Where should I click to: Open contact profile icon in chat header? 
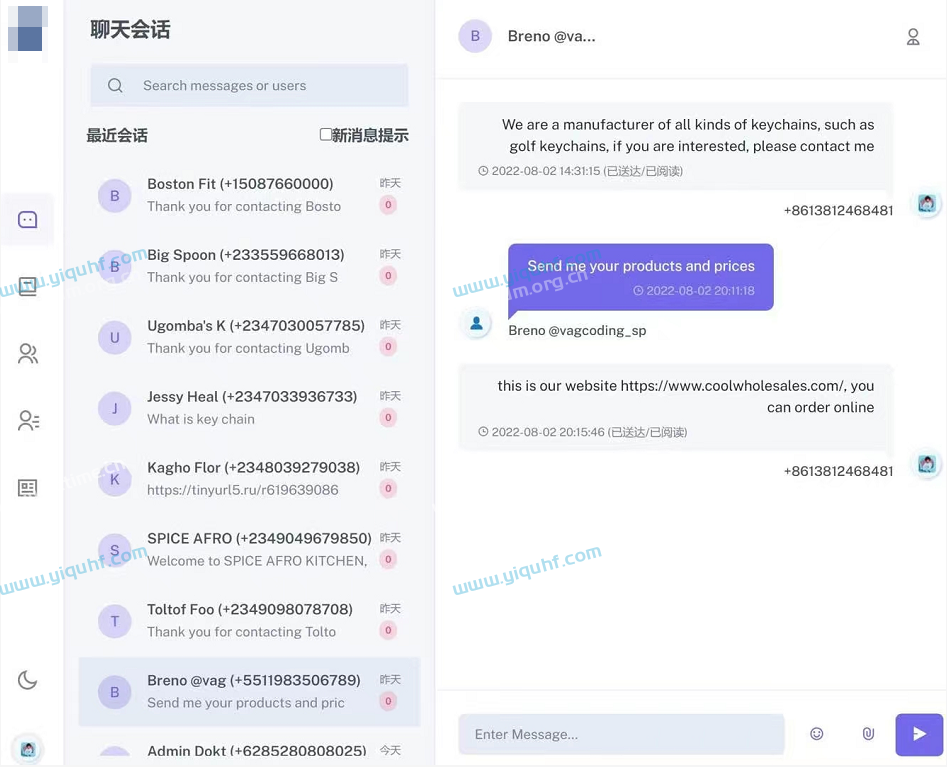[913, 37]
